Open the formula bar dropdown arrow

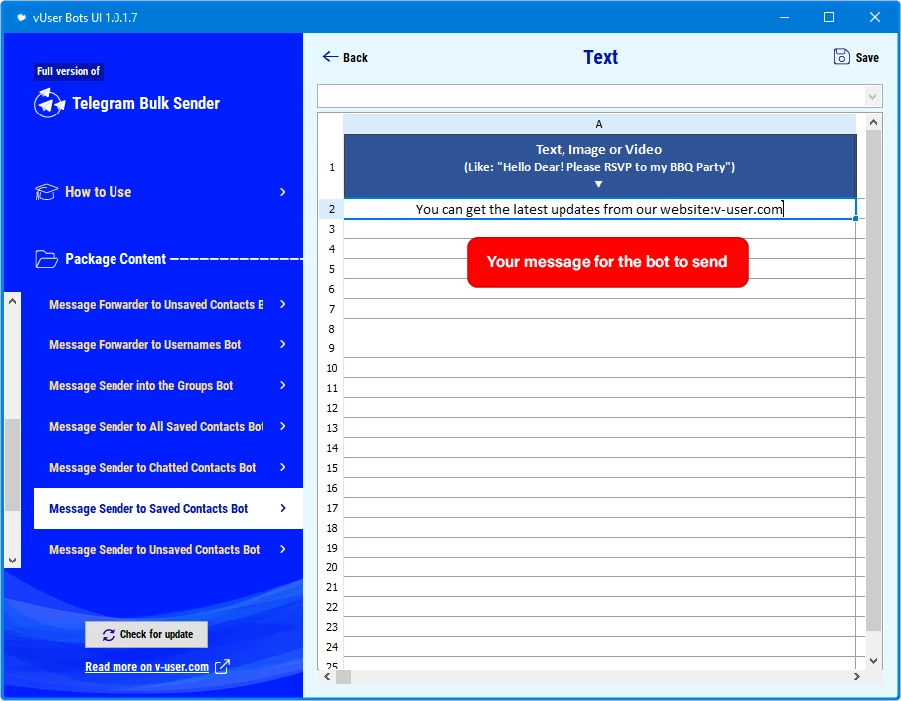(872, 97)
